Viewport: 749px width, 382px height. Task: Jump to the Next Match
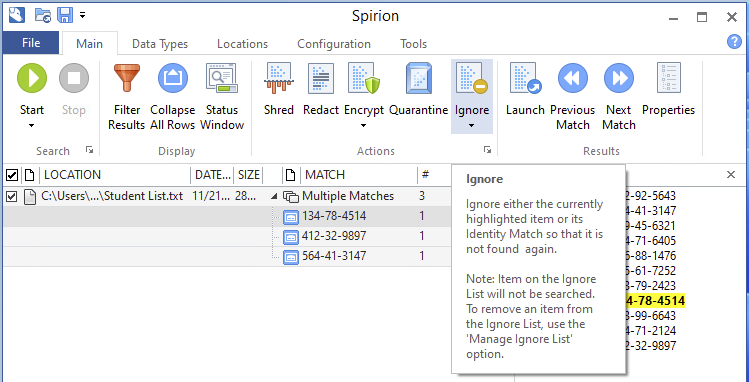[x=619, y=97]
